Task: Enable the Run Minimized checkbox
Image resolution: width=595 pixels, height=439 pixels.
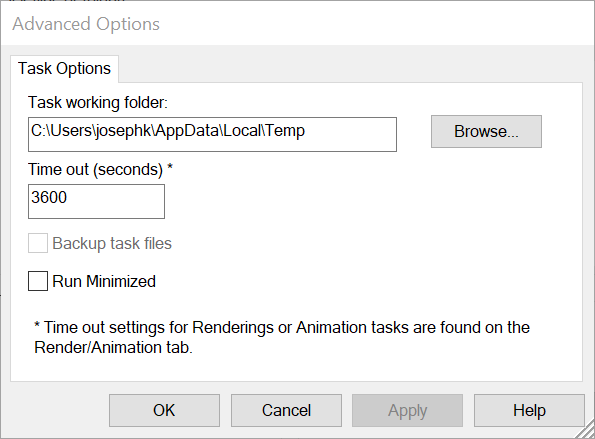Action: [x=38, y=281]
